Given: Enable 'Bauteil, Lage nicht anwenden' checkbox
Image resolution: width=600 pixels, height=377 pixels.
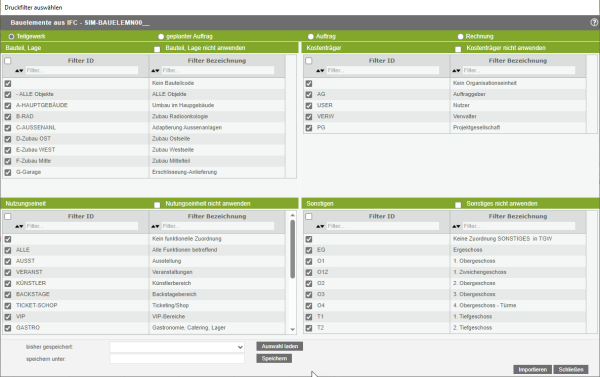Looking at the screenshot, I should coord(157,49).
